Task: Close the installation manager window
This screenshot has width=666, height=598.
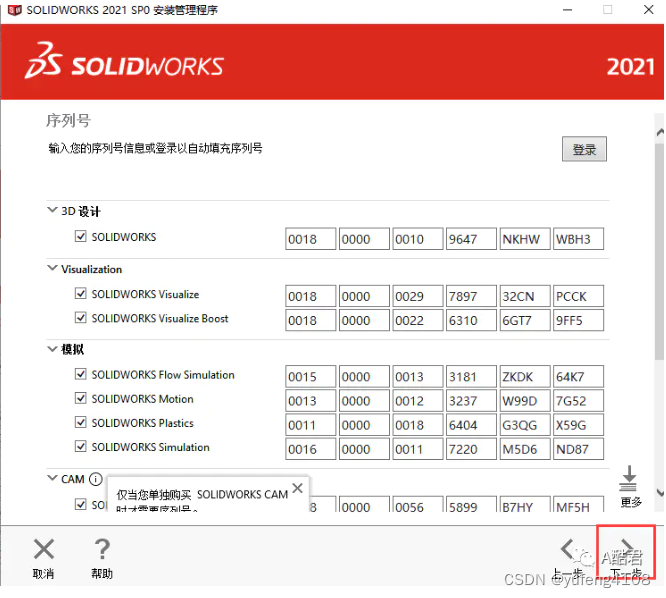Action: click(649, 10)
